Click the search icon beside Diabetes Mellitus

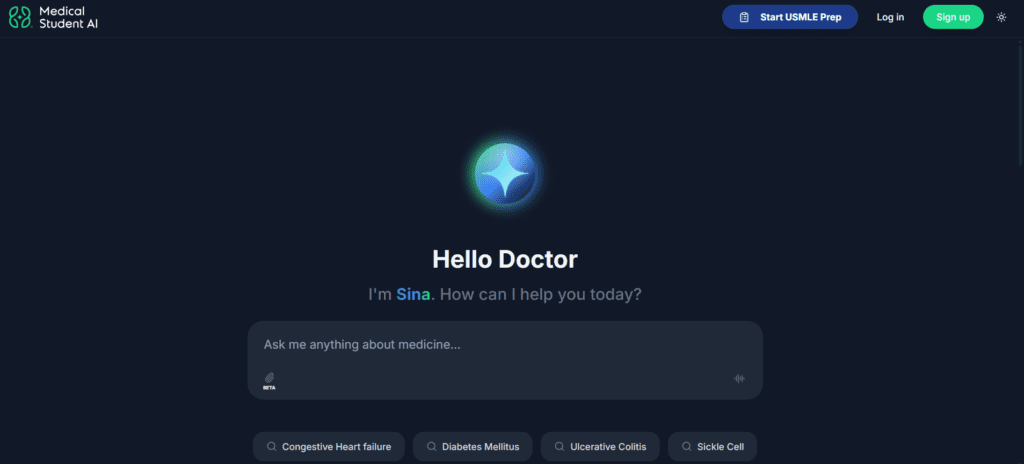click(432, 447)
